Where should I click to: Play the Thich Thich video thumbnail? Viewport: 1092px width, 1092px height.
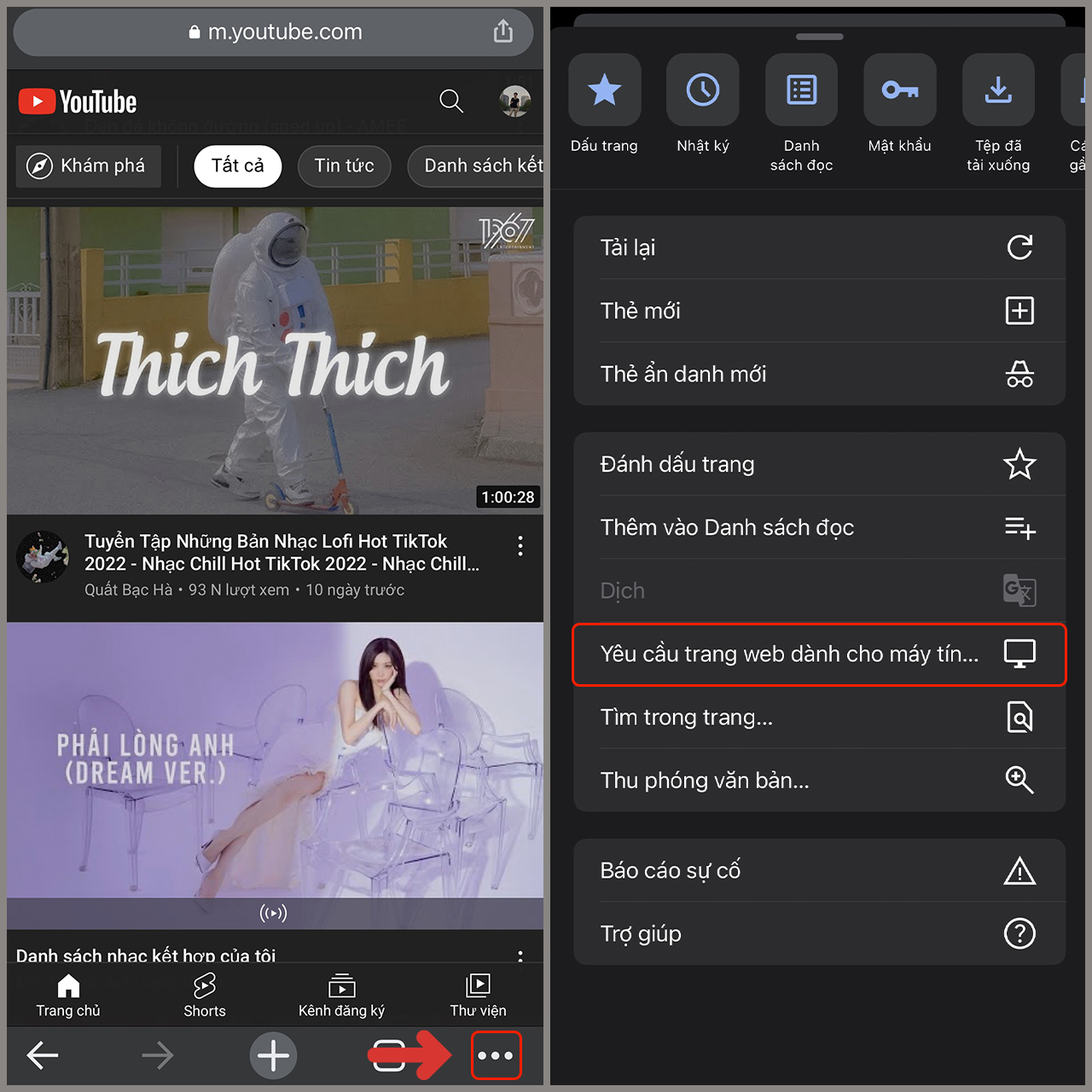tap(275, 360)
